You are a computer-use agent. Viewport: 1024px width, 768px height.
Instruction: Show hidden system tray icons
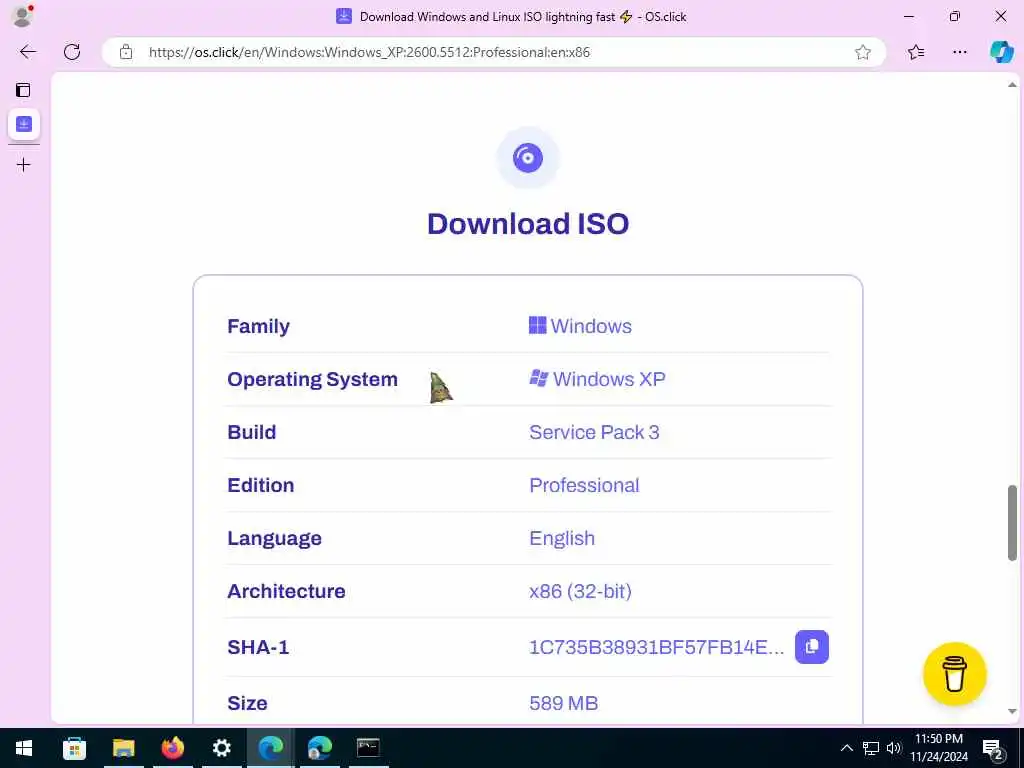click(846, 748)
